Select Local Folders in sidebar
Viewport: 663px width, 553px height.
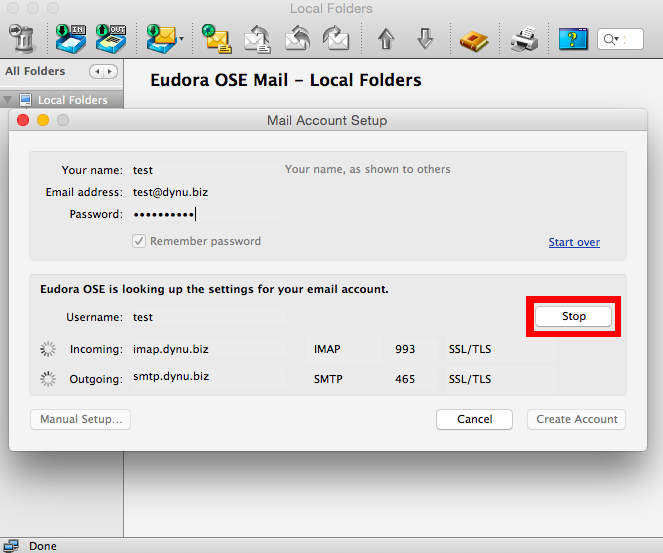click(63, 100)
